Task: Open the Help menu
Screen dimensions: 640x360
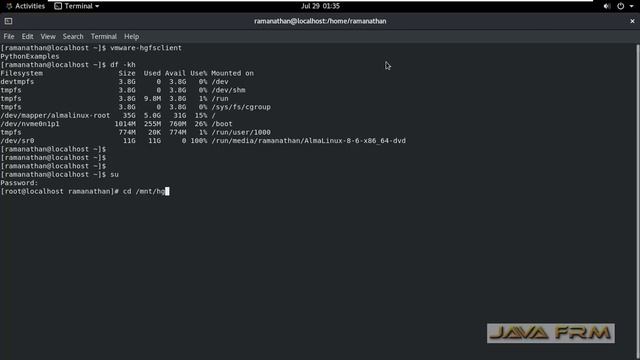Action: pyautogui.click(x=131, y=36)
